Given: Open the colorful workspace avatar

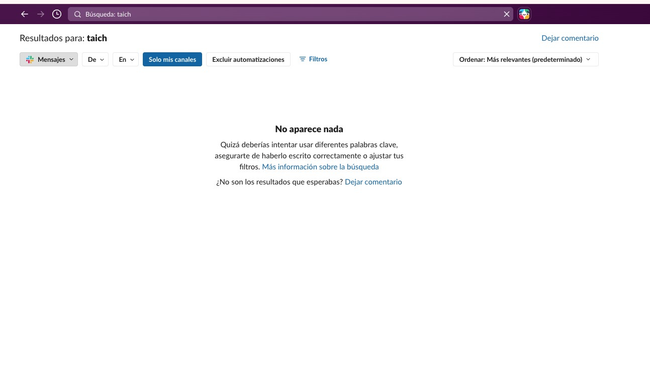Looking at the screenshot, I should [x=524, y=14].
